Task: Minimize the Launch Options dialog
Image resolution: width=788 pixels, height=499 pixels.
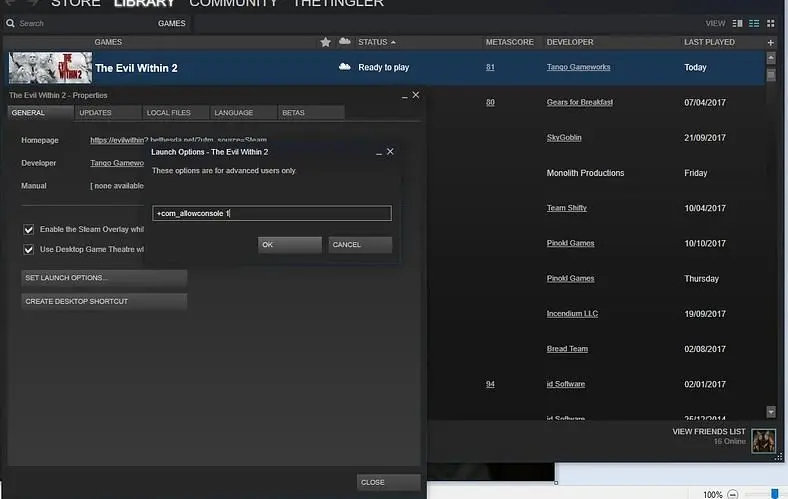Action: [379, 153]
